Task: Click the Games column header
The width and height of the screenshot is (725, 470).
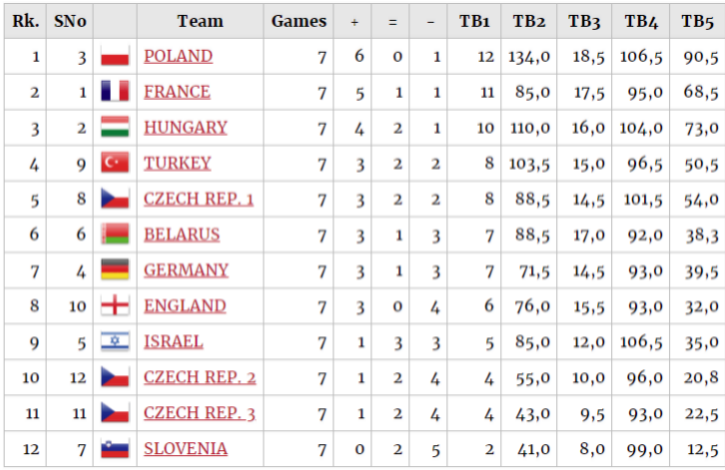Action: click(299, 21)
